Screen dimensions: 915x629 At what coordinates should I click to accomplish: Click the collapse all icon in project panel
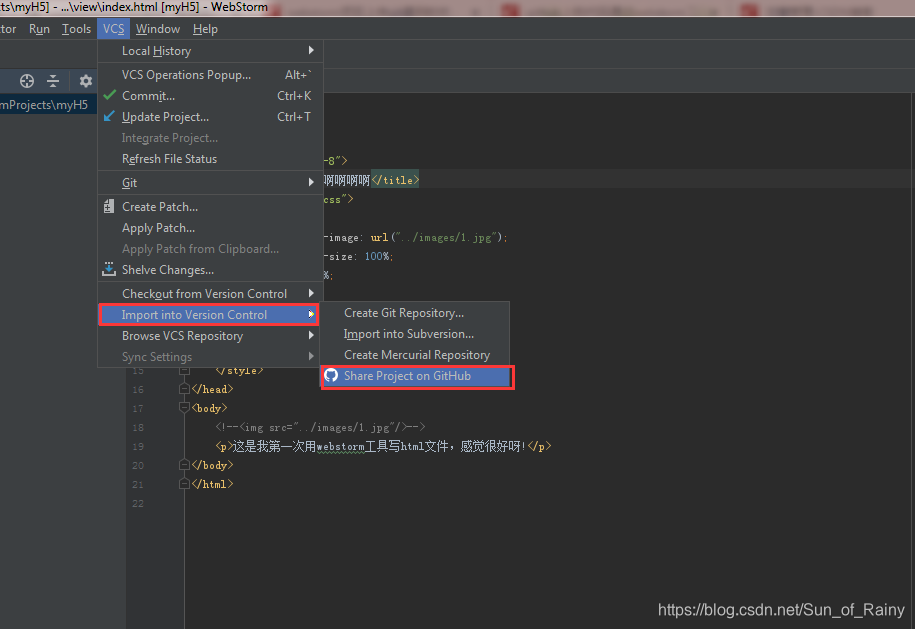pyautogui.click(x=53, y=81)
